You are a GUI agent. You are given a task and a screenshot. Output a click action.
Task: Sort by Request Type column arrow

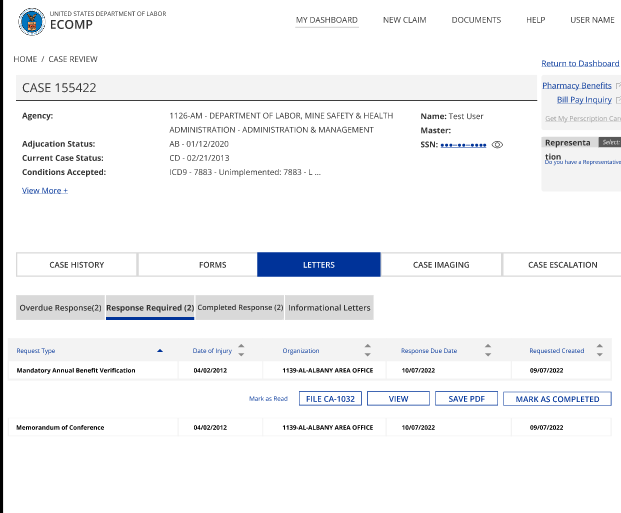tap(160, 351)
